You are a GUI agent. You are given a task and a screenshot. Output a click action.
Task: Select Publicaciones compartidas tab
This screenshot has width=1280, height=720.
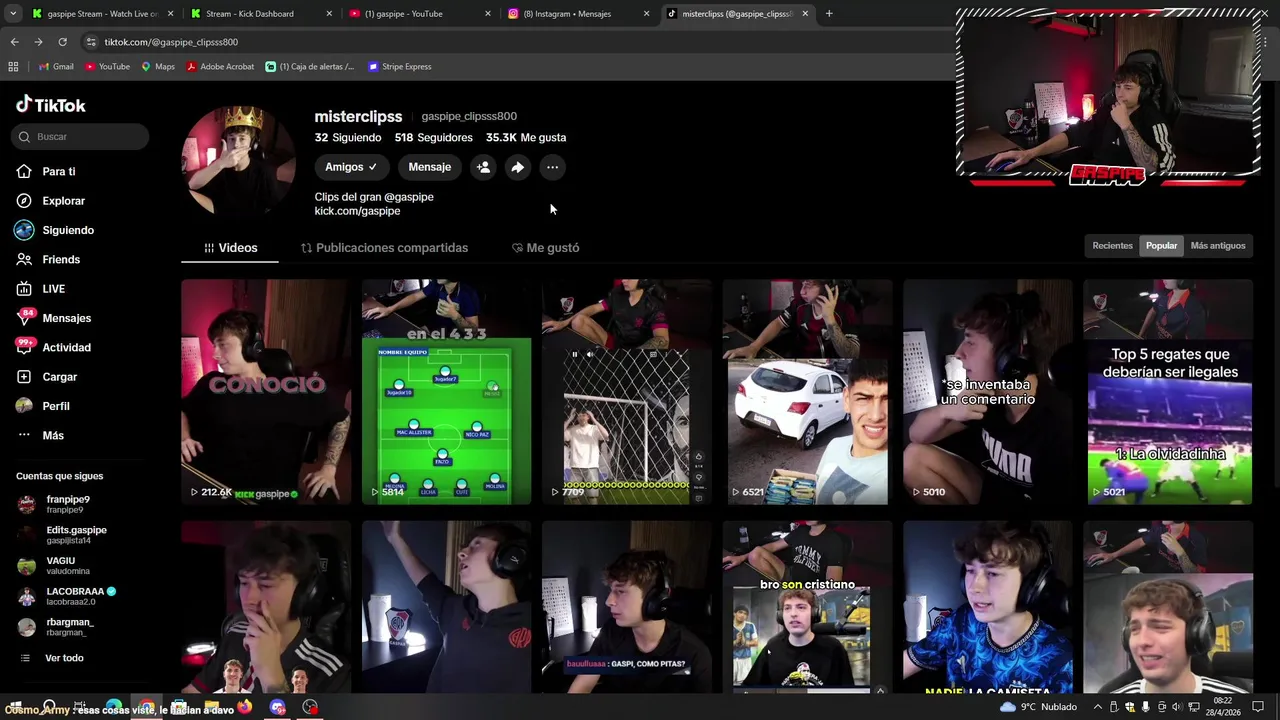tap(384, 248)
